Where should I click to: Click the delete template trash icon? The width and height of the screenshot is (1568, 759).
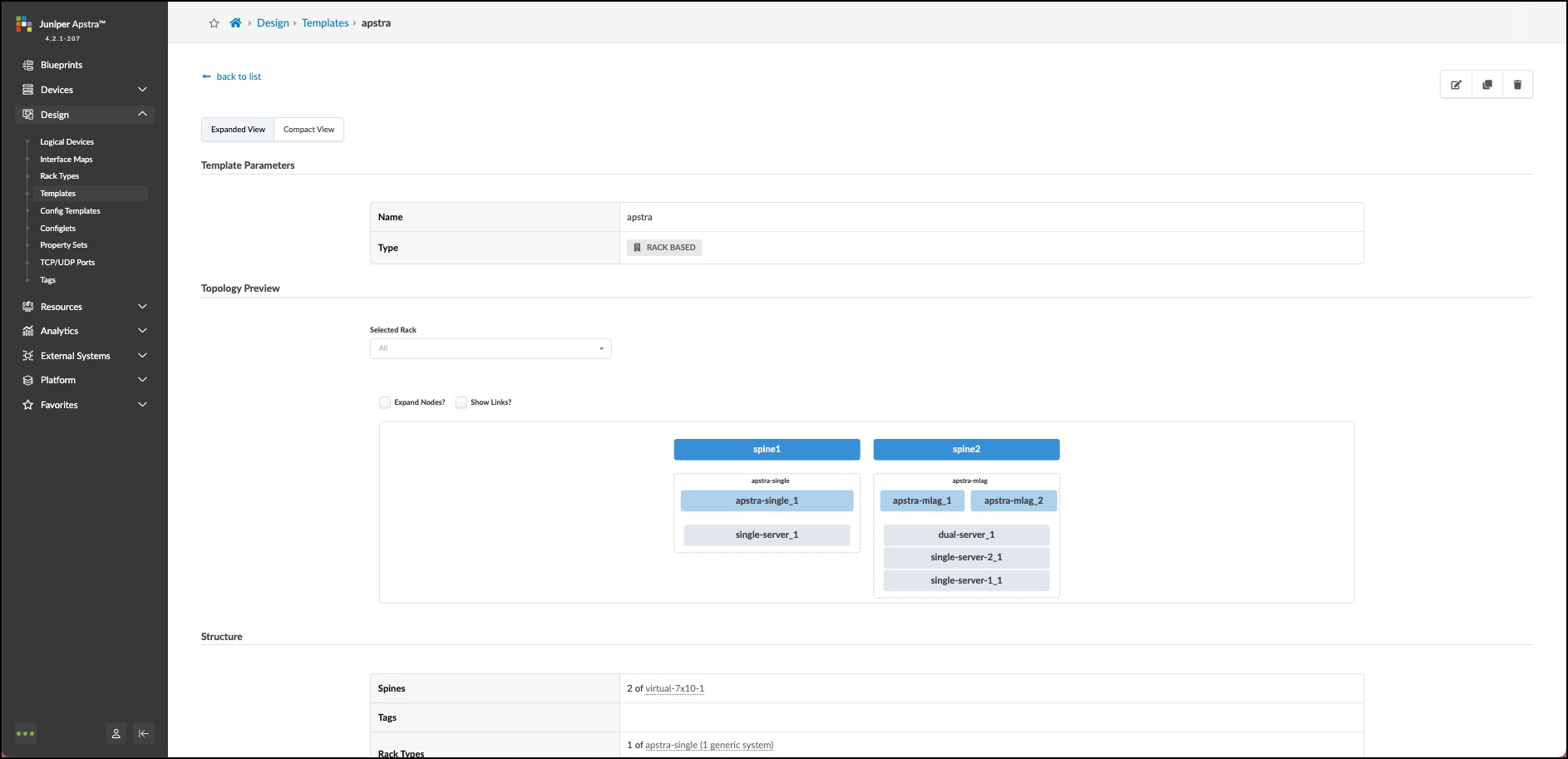[1517, 85]
